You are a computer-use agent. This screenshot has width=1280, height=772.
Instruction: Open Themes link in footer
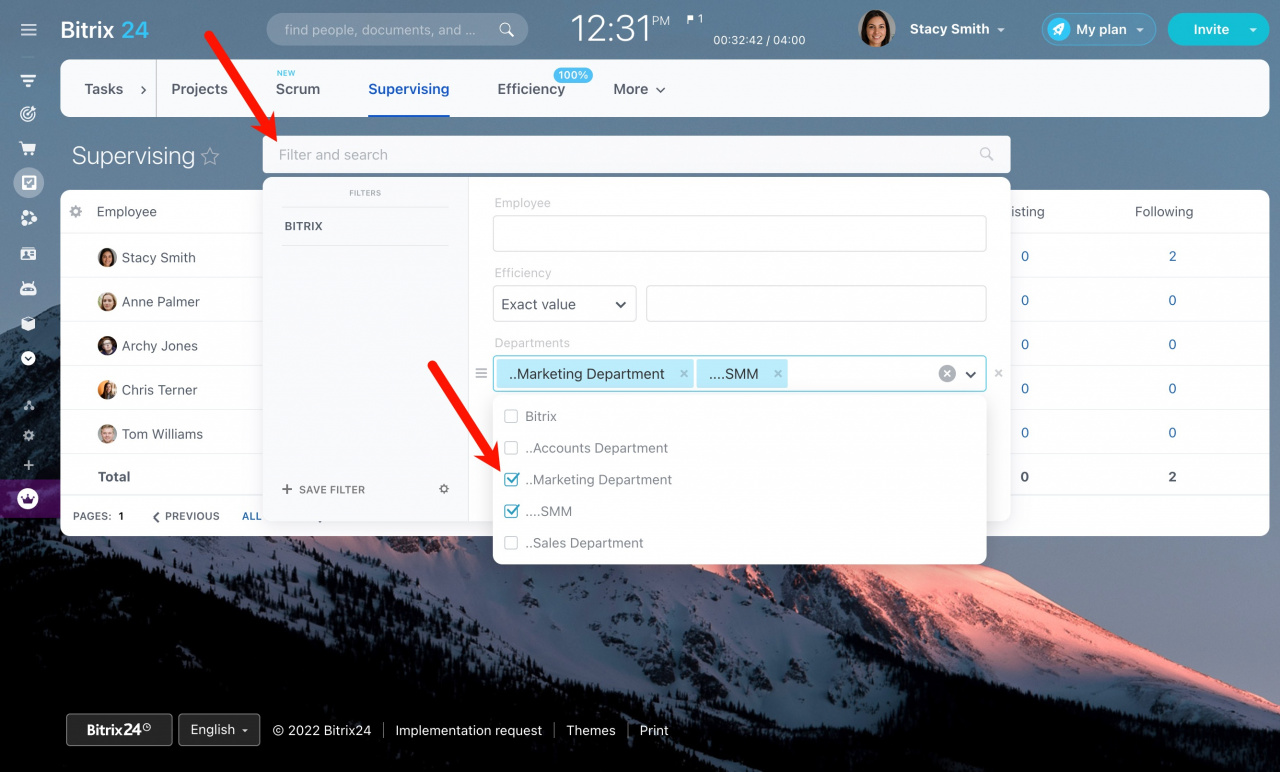tap(591, 730)
